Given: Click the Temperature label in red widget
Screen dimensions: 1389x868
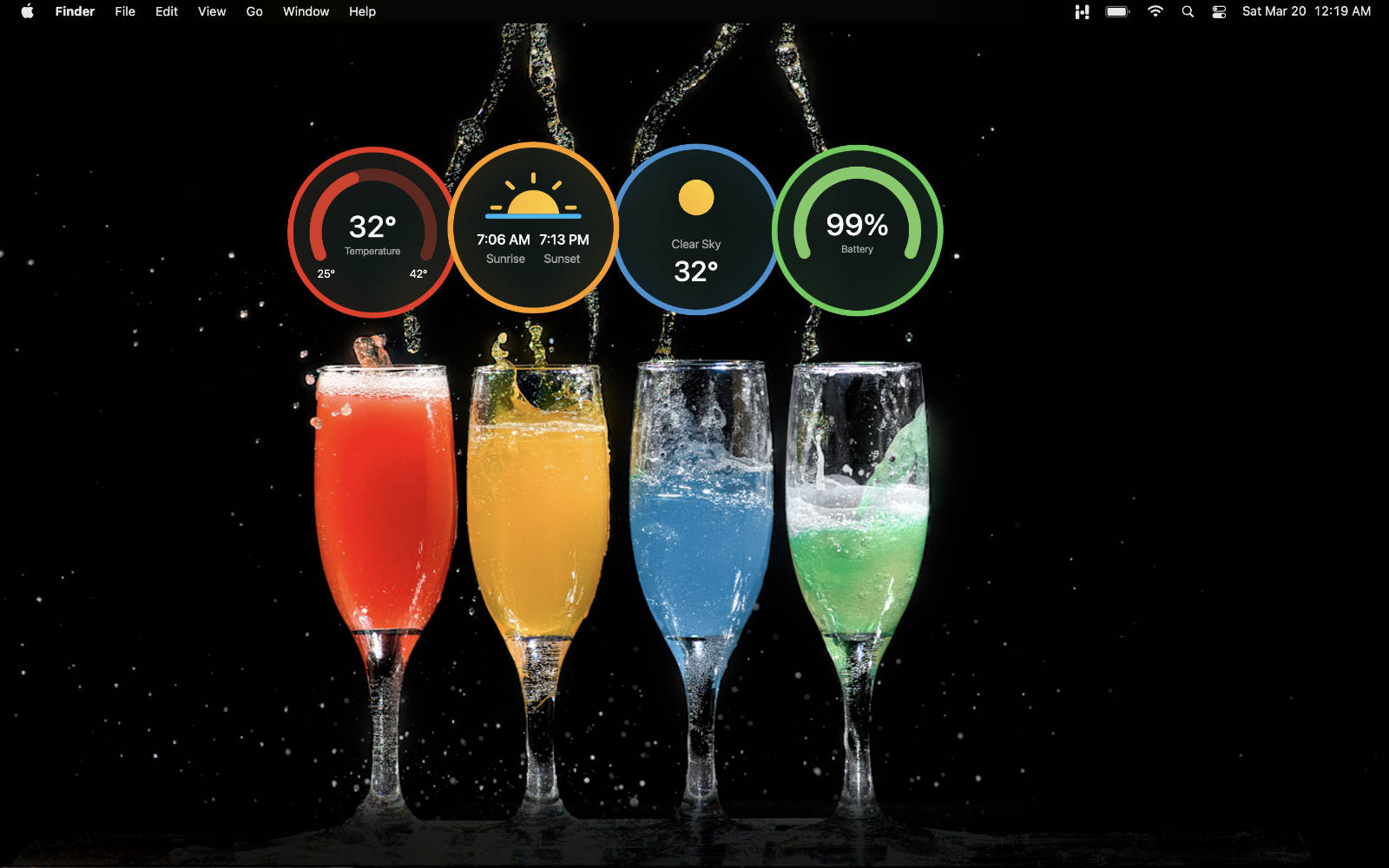Looking at the screenshot, I should [372, 251].
